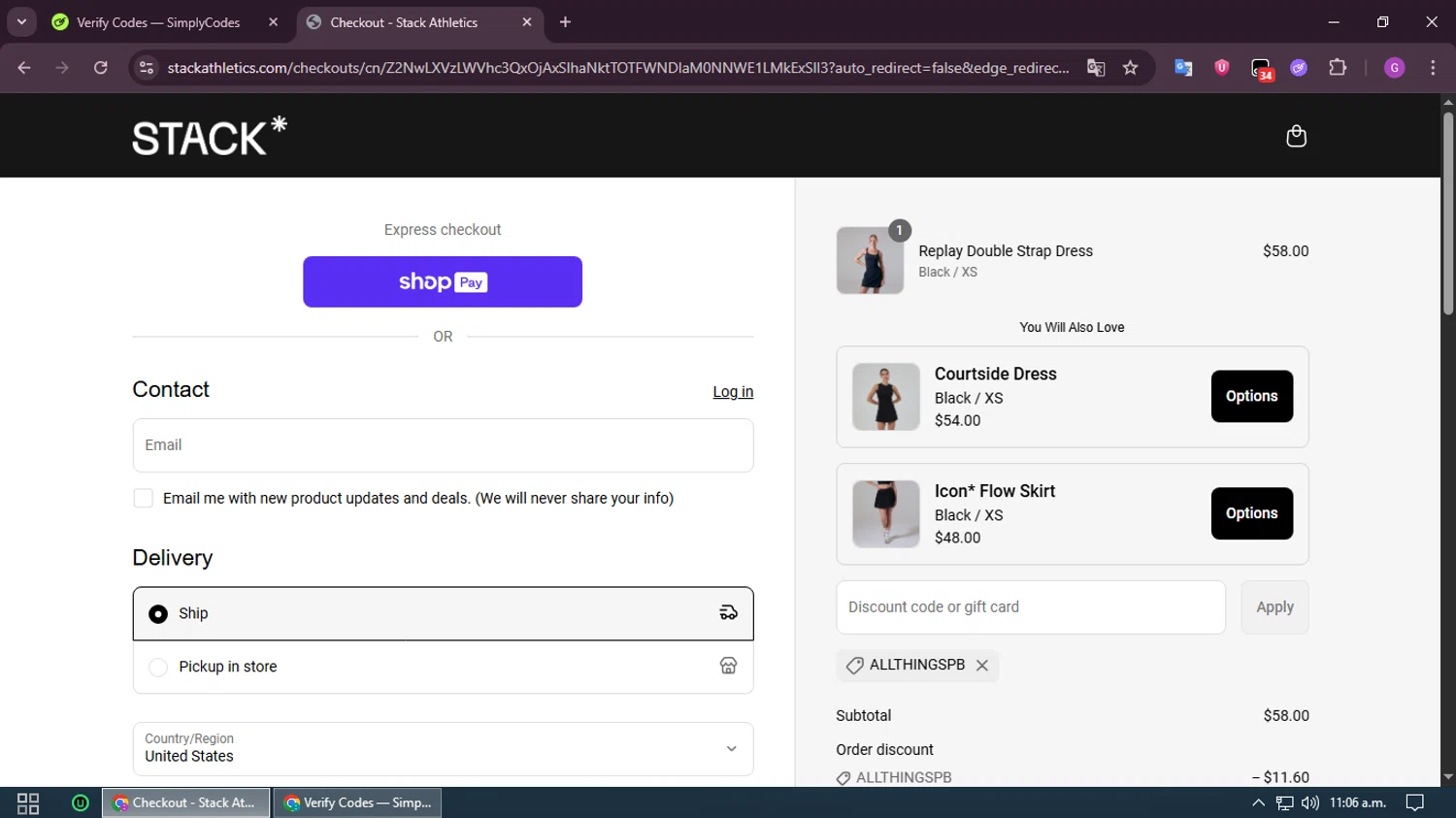Viewport: 1456px width, 818px height.
Task: Click the – $11.60 order discount amount
Action: tap(1280, 777)
